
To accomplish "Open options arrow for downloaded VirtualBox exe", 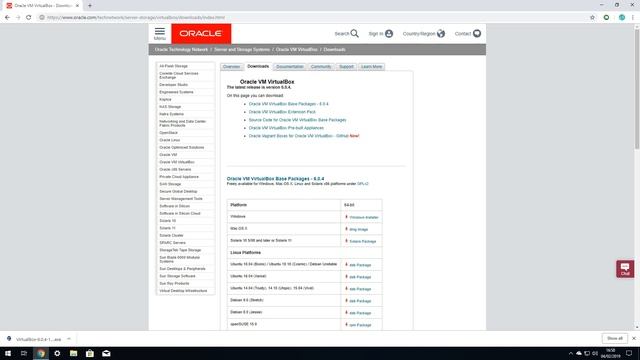I will [69, 339].
